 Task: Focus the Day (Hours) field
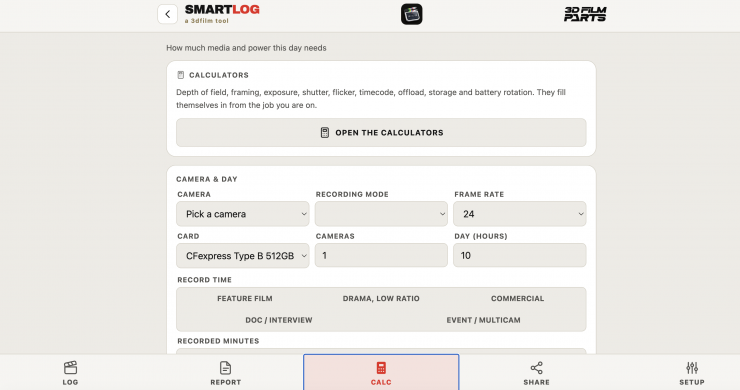(x=520, y=255)
